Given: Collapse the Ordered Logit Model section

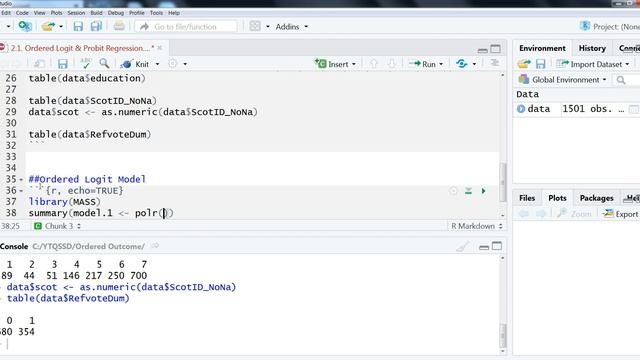Looking at the screenshot, I should 21,180.
